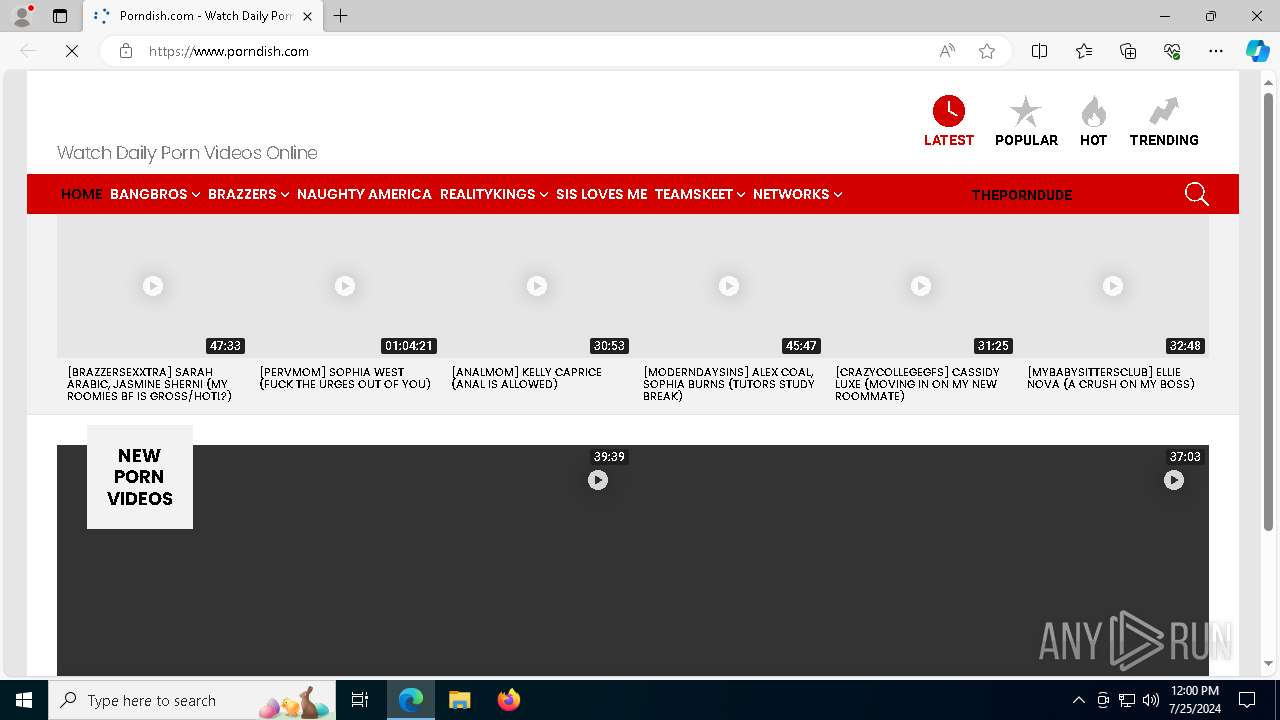Image resolution: width=1280 pixels, height=720 pixels.
Task: Open the Latest clock icon section
Action: (948, 121)
